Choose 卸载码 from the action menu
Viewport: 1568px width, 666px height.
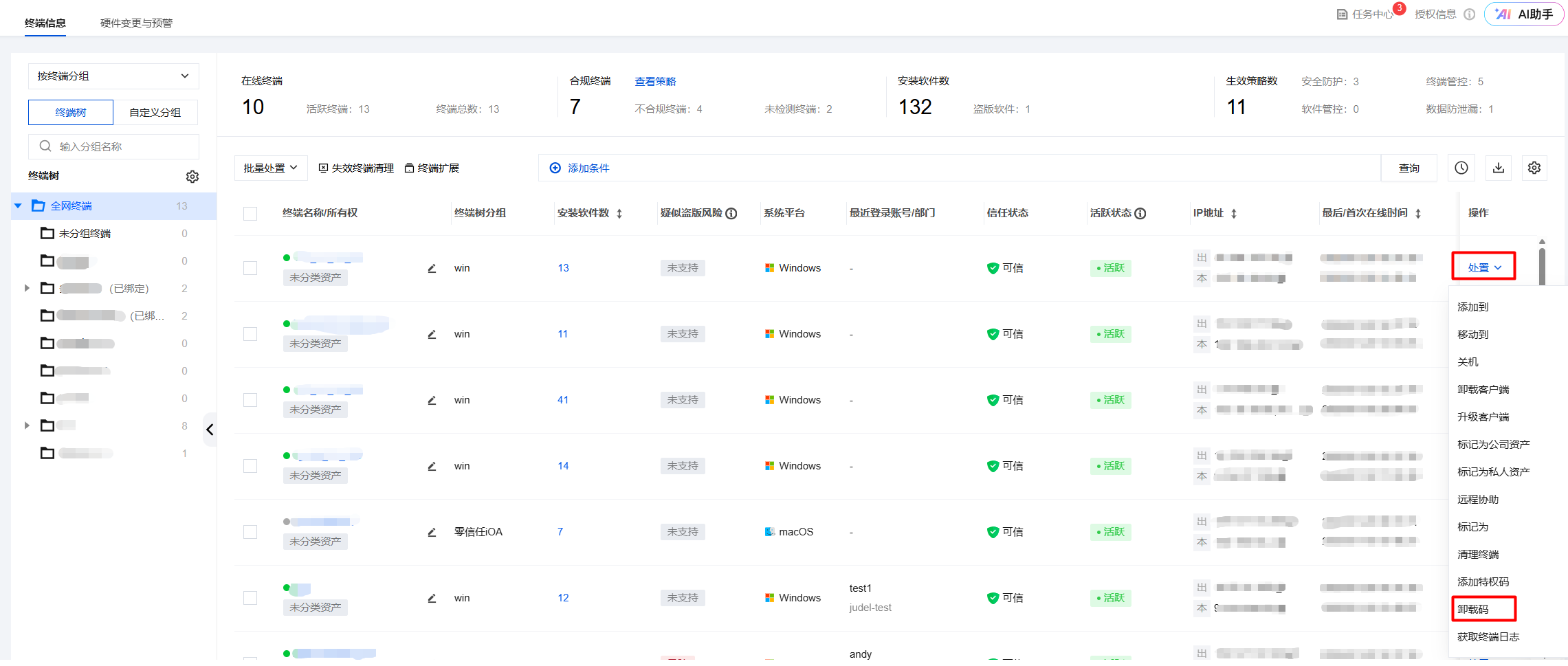pos(1473,609)
